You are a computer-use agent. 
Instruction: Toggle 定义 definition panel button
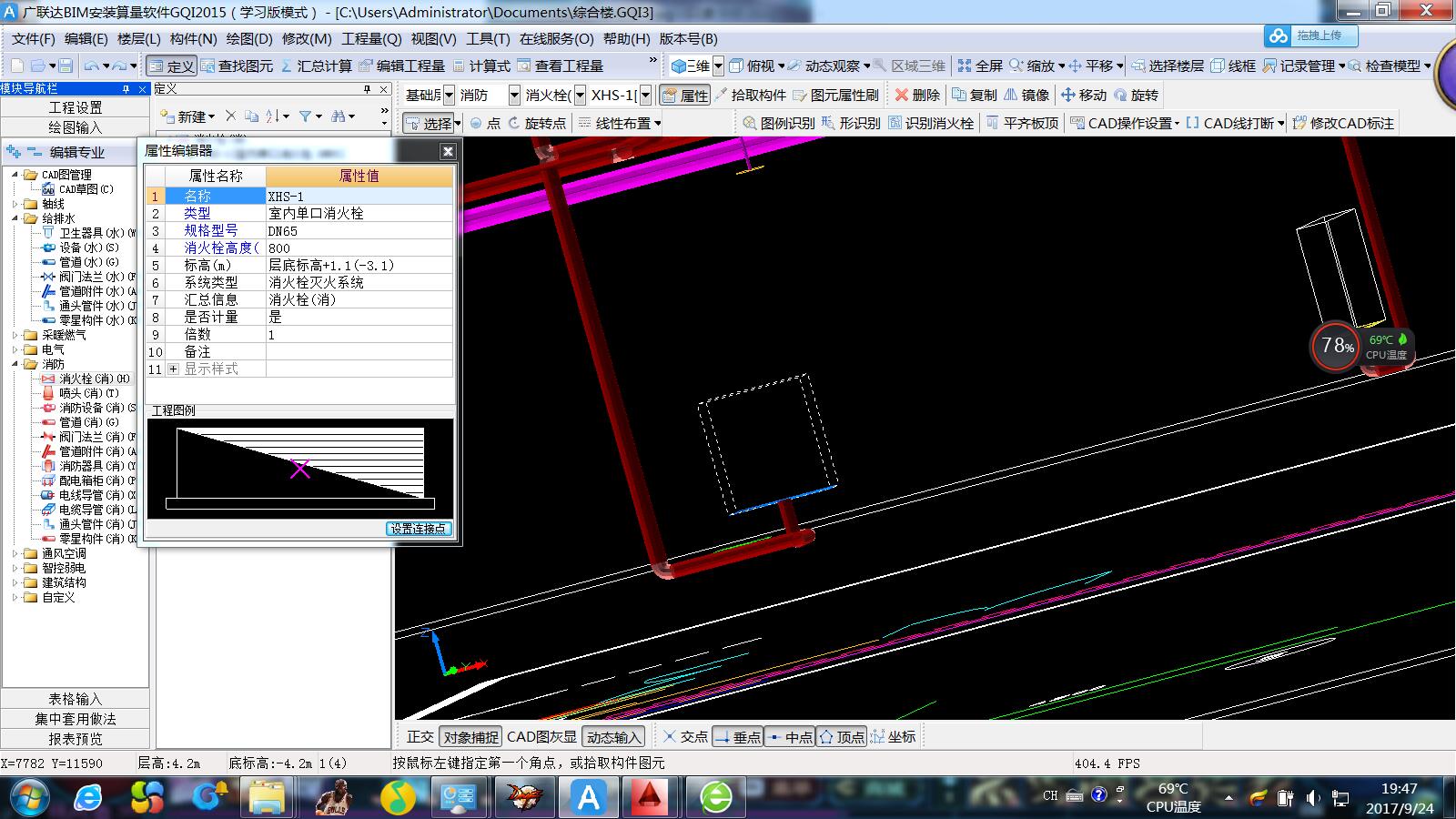tap(171, 66)
